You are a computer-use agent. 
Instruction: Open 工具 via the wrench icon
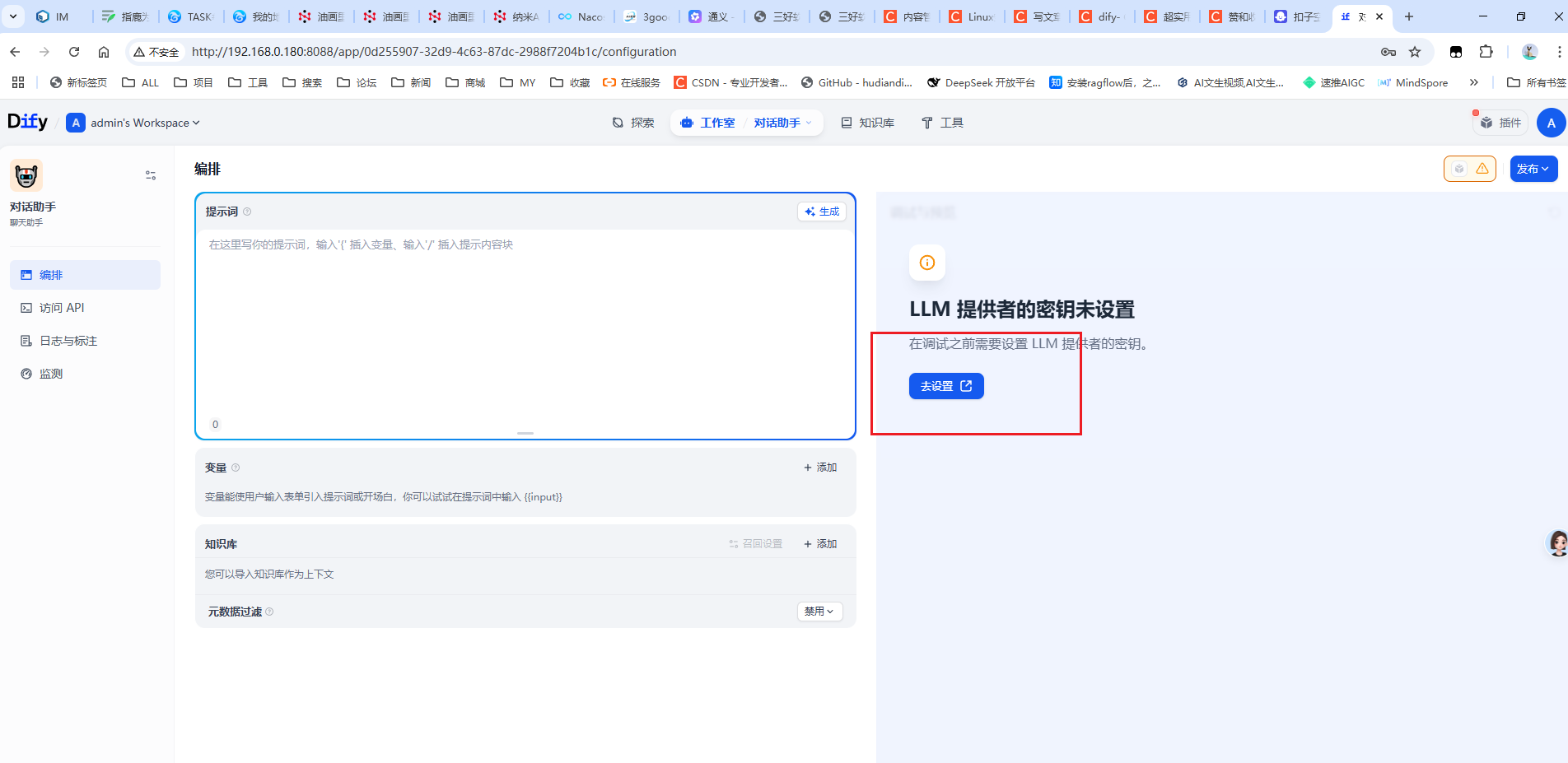click(x=942, y=122)
